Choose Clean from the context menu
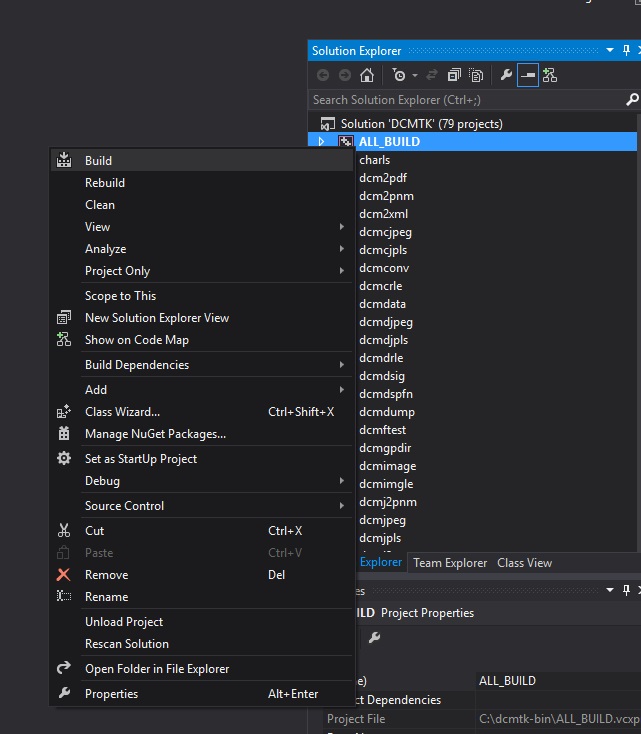This screenshot has width=641, height=734. 201,205
